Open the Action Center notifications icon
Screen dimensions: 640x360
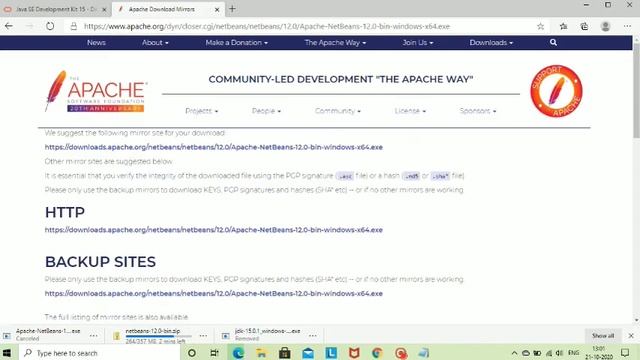point(625,353)
